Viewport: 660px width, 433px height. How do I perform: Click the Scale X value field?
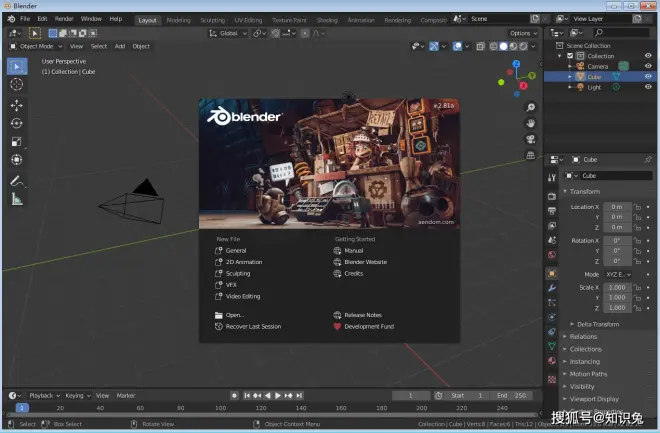[617, 287]
